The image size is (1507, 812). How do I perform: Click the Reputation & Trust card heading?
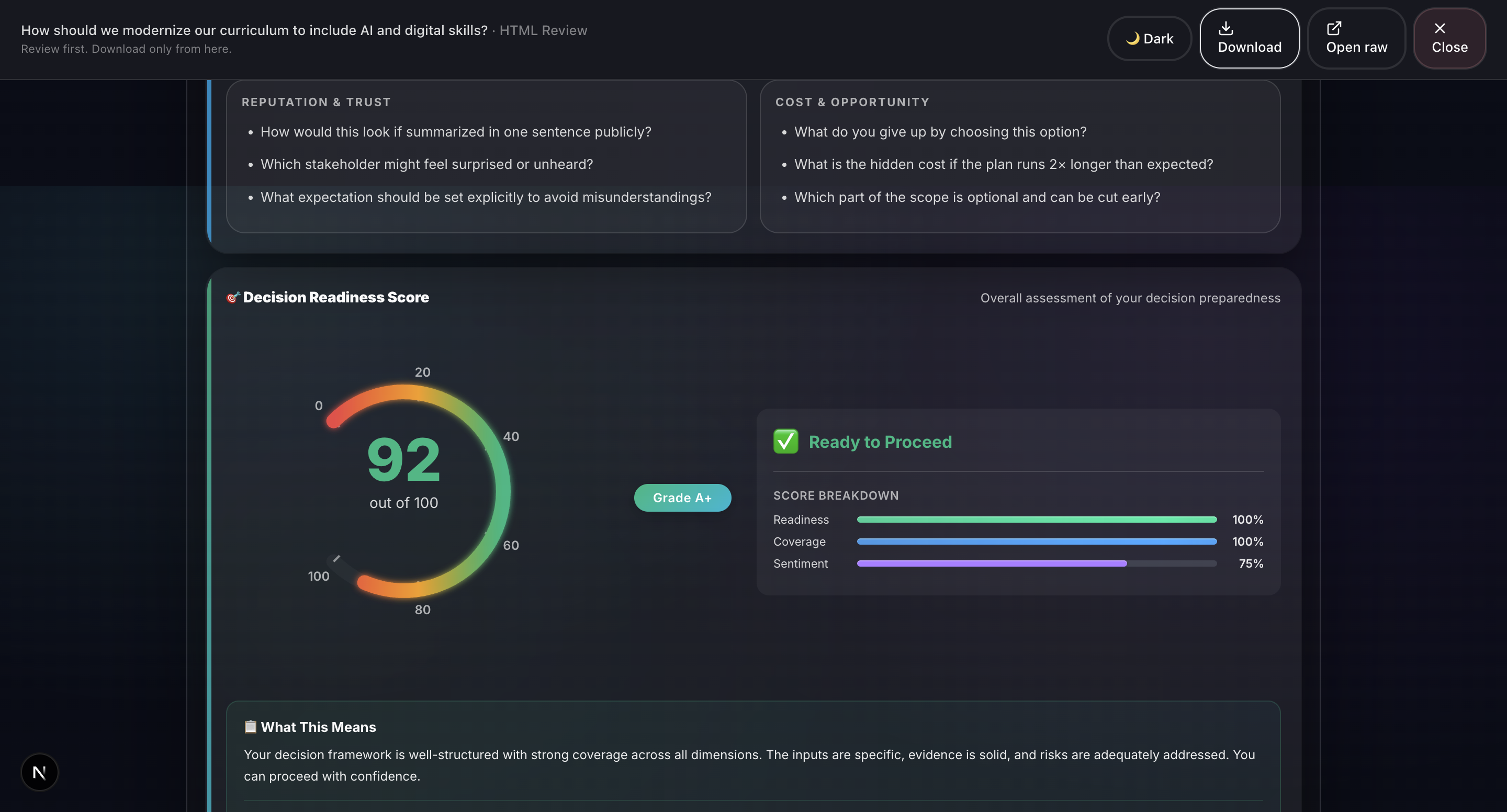316,103
